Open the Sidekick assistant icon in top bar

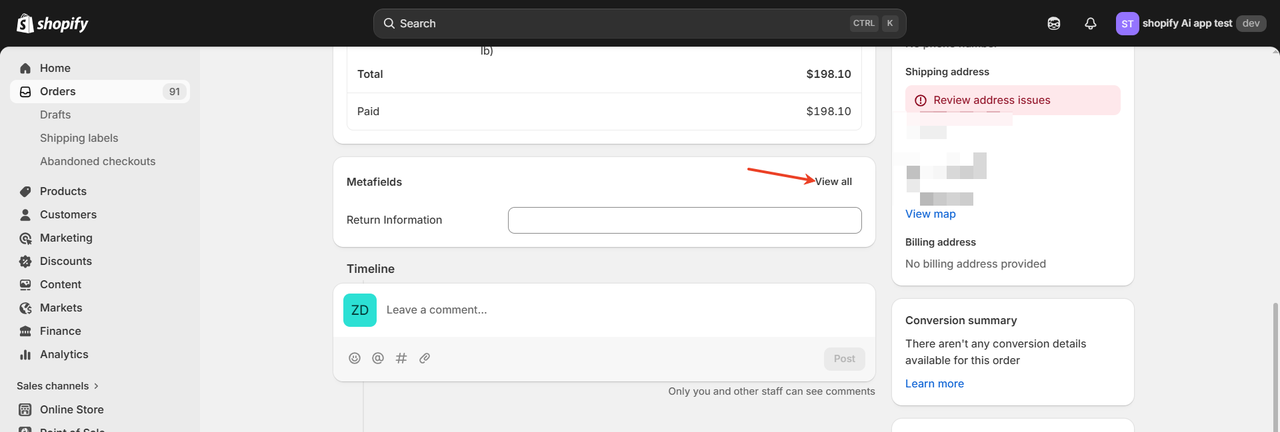coord(1054,23)
